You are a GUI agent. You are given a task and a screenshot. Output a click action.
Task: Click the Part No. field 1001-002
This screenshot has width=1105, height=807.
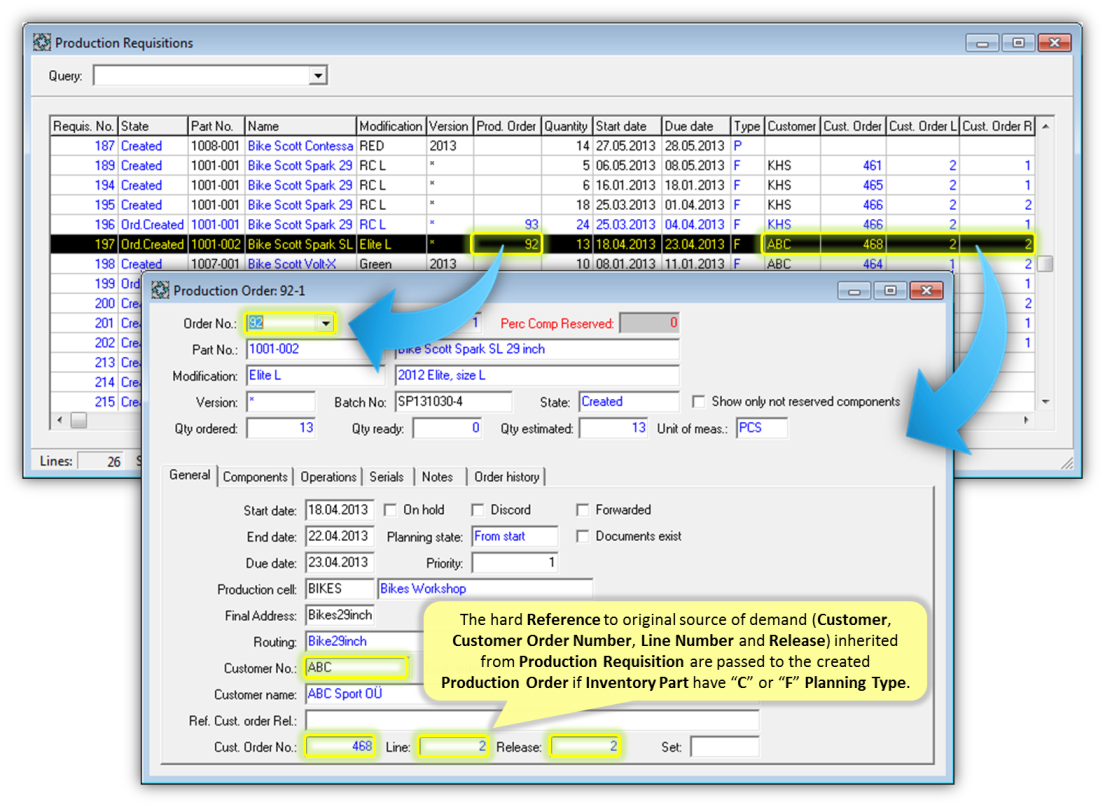point(315,350)
